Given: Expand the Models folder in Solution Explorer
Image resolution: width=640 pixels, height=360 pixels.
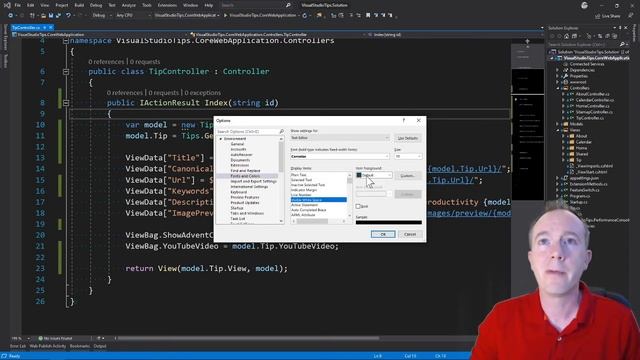Looking at the screenshot, I should click(x=558, y=124).
